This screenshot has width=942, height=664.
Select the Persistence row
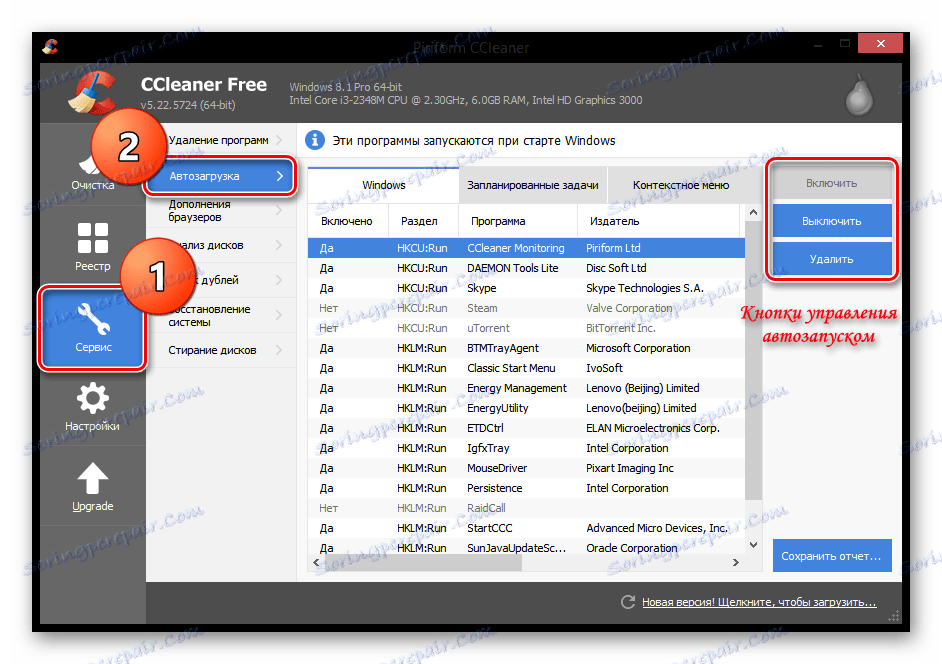526,488
